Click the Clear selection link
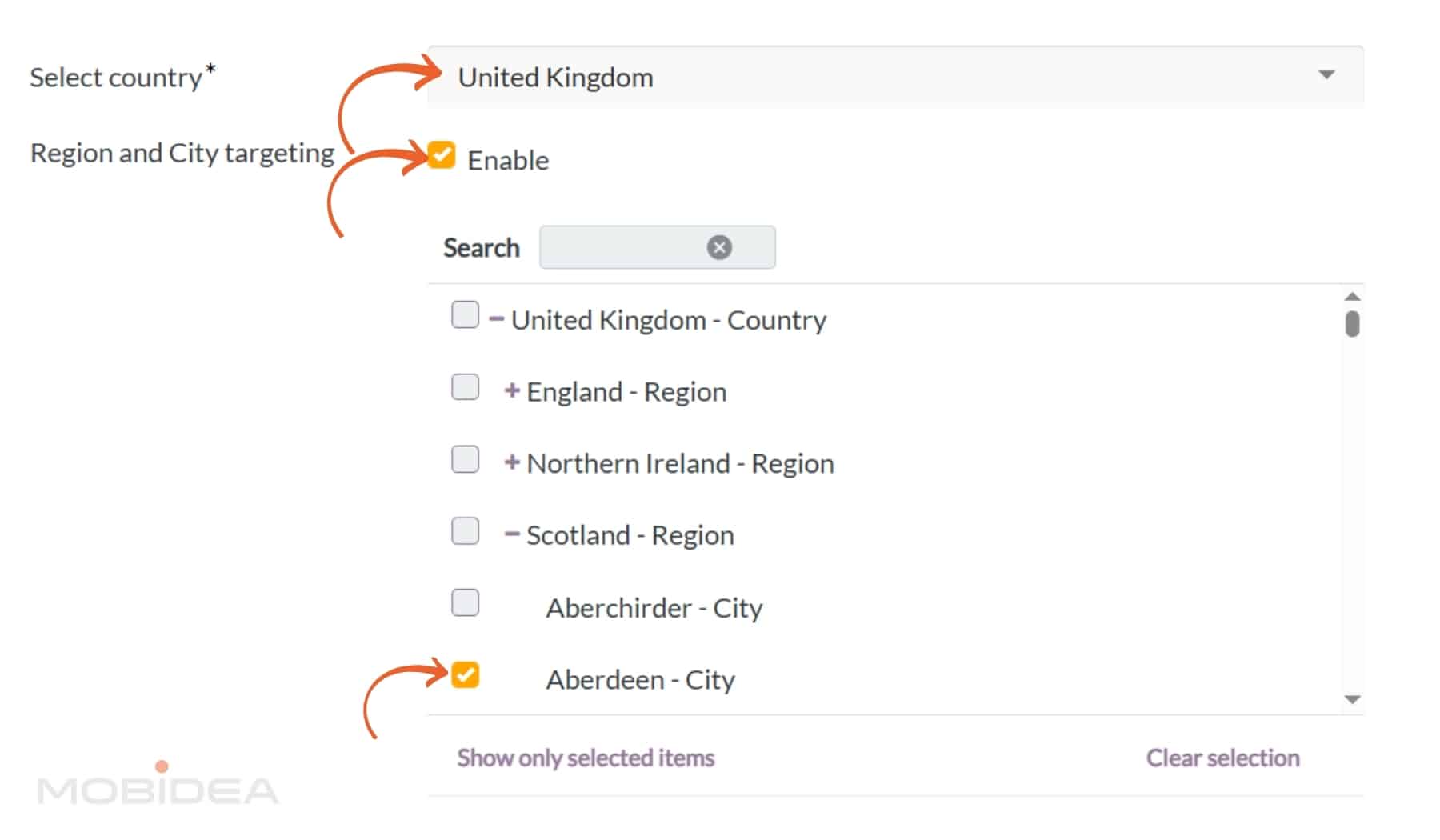Image resolution: width=1440 pixels, height=840 pixels. tap(1222, 758)
